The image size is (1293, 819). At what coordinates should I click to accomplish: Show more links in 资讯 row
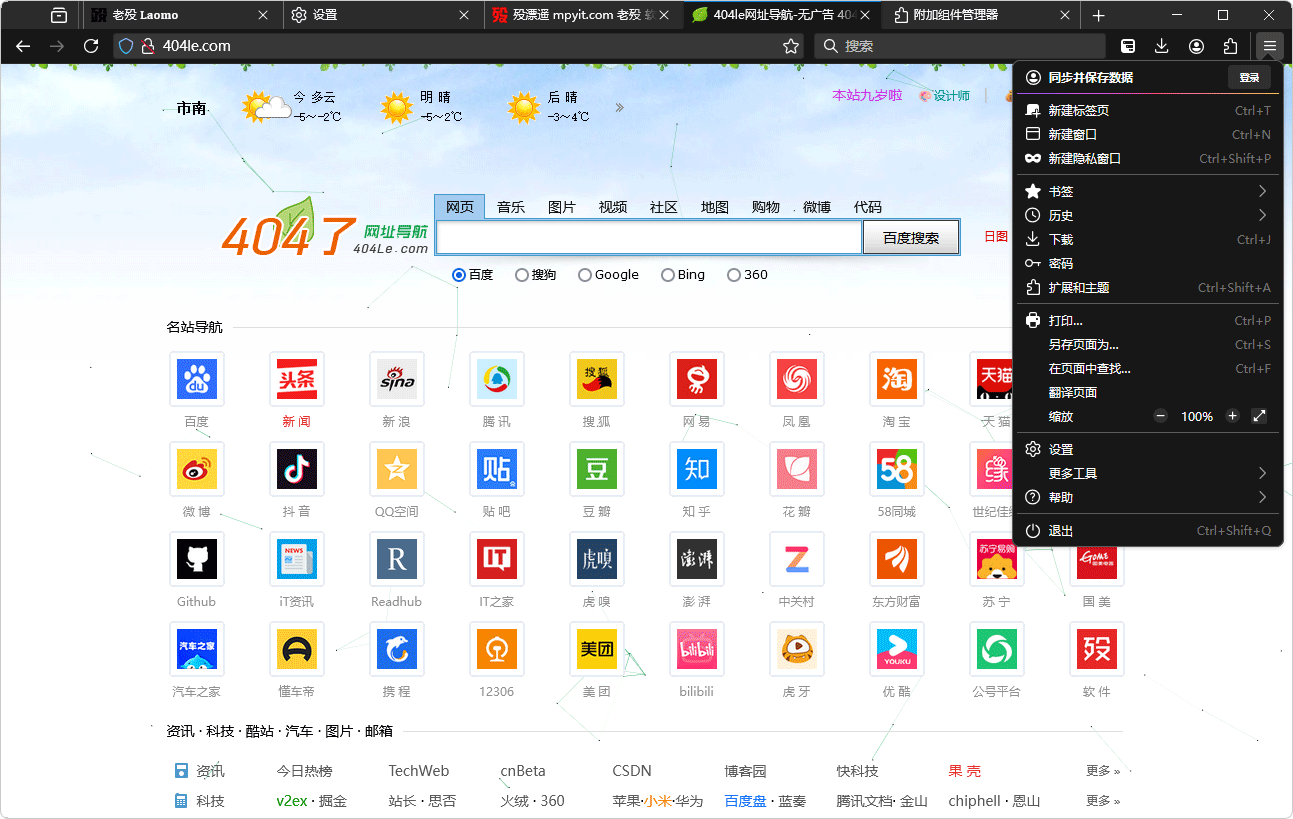[x=1103, y=771]
